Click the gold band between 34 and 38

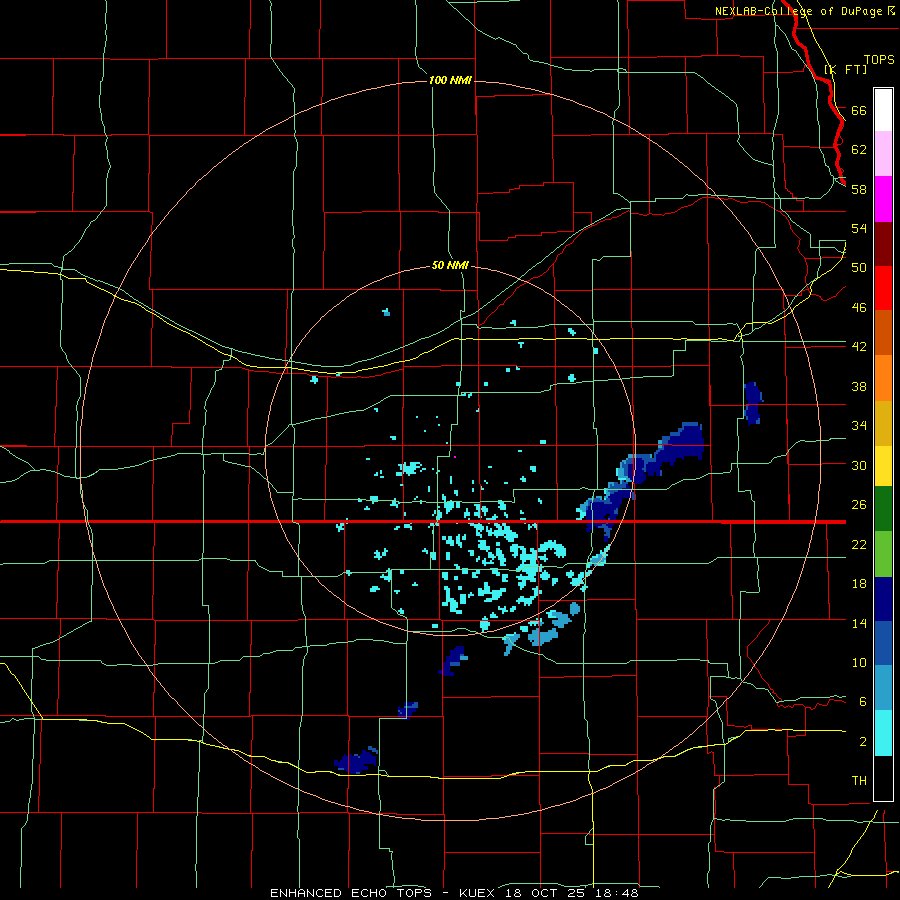tap(883, 423)
